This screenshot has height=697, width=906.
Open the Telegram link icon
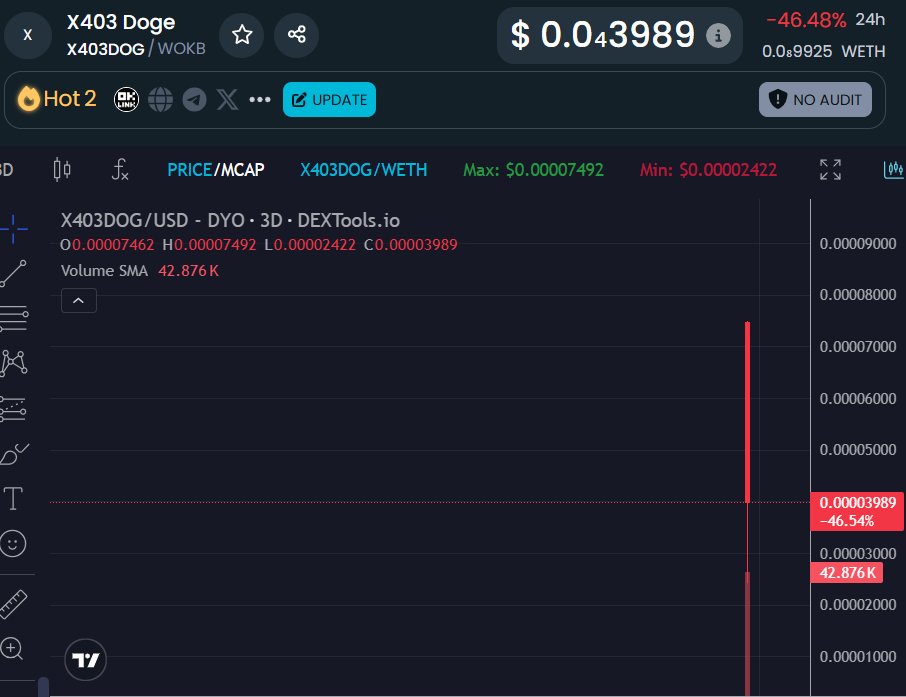(x=194, y=99)
